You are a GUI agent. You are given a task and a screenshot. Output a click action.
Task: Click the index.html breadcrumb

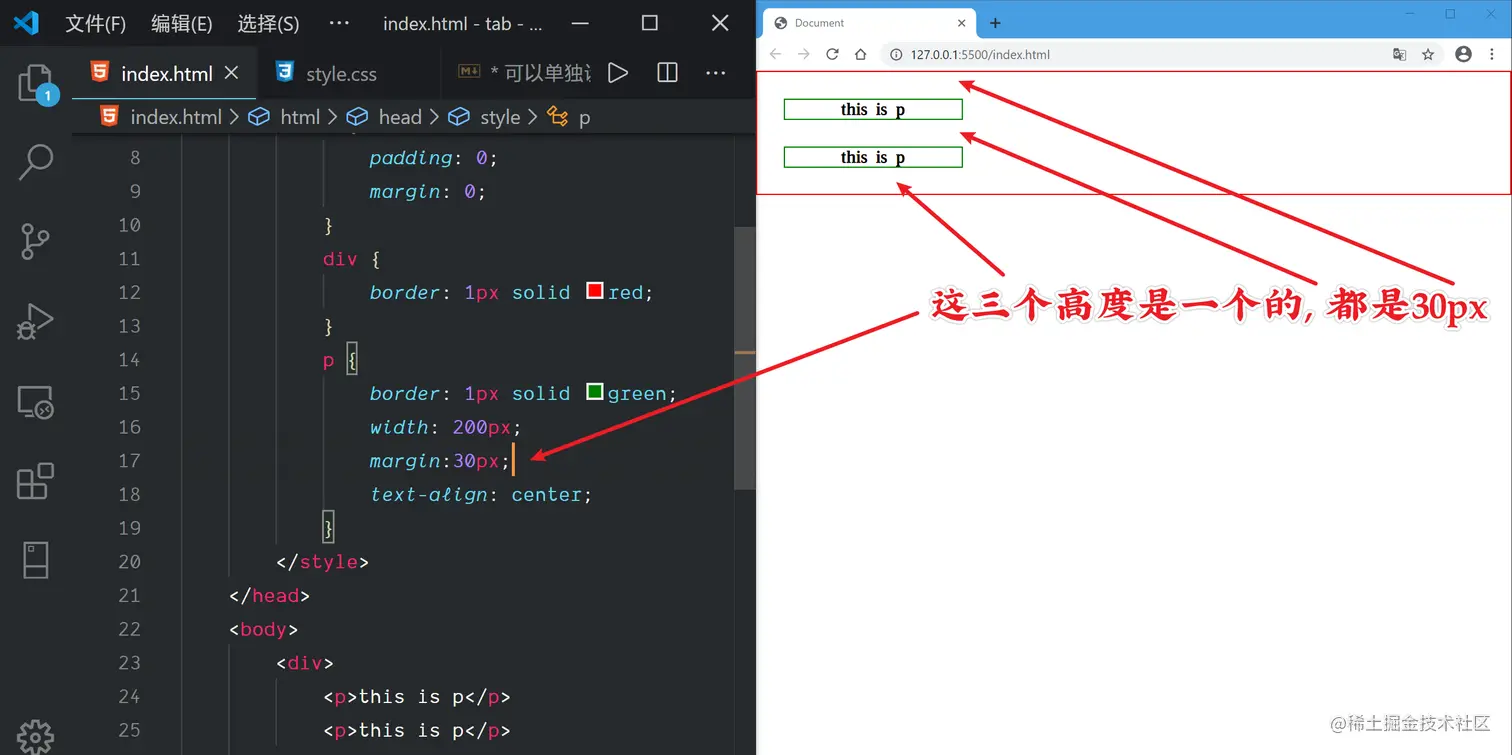(161, 117)
